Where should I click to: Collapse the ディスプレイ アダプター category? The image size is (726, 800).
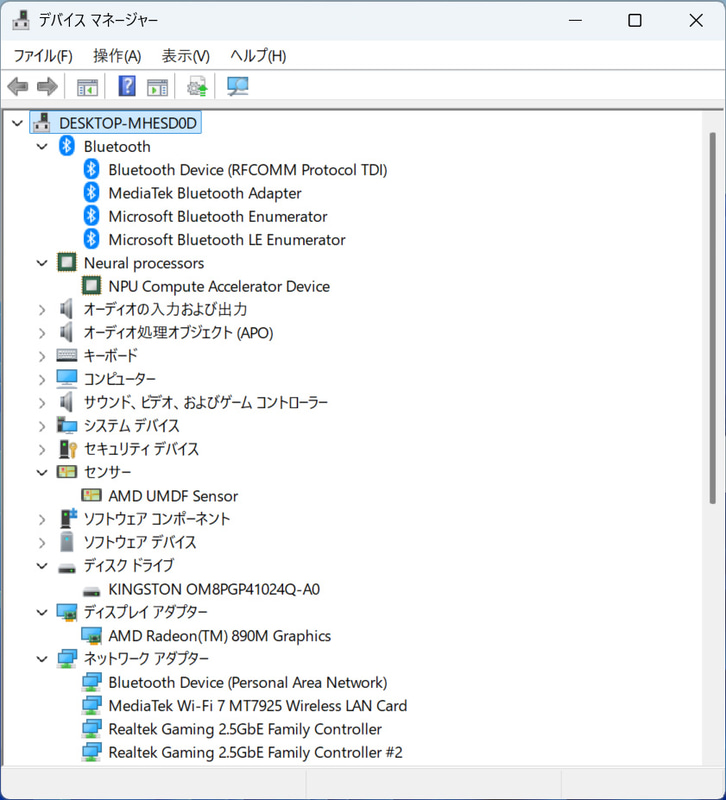42,612
